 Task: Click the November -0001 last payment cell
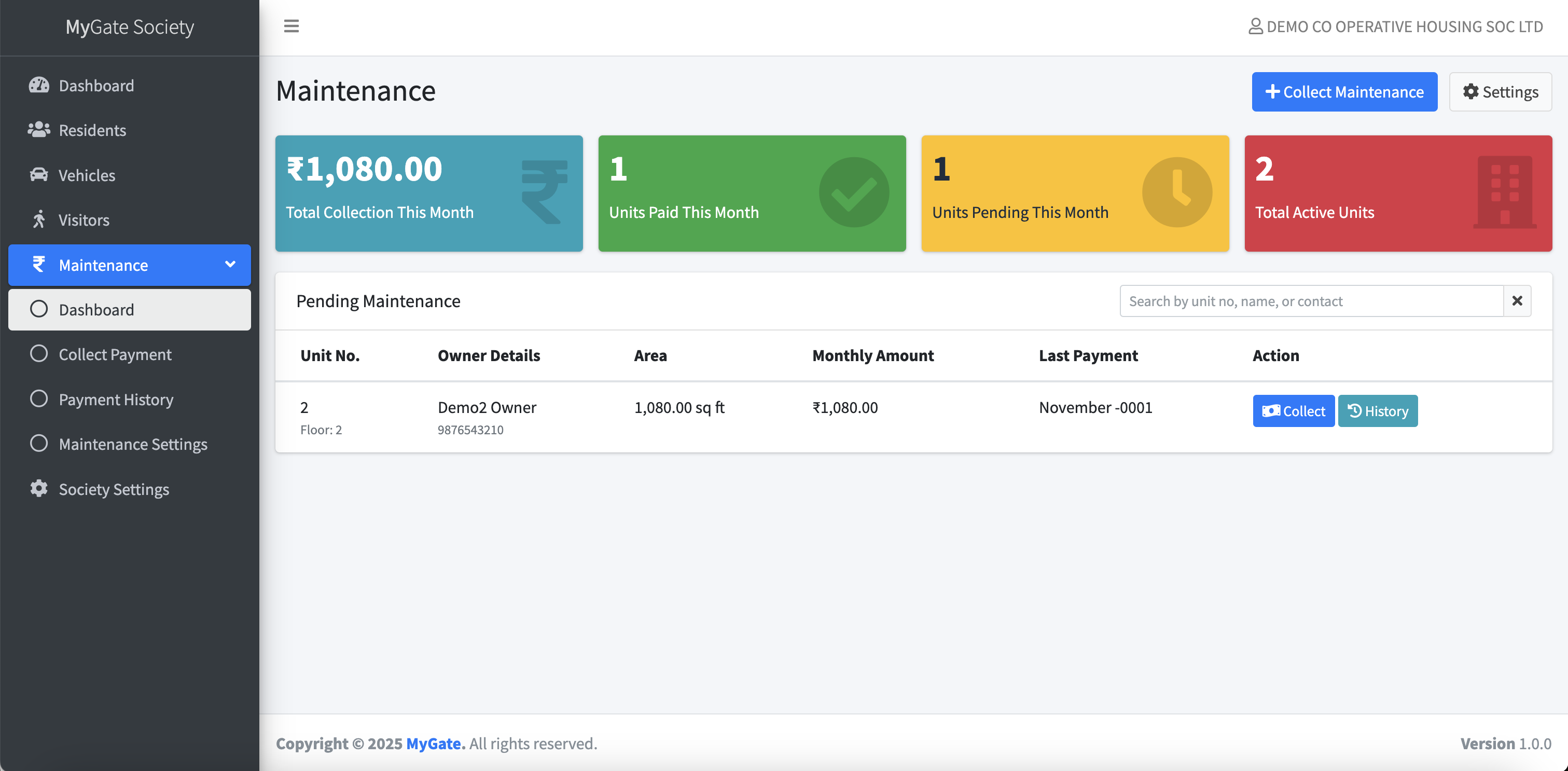point(1095,407)
